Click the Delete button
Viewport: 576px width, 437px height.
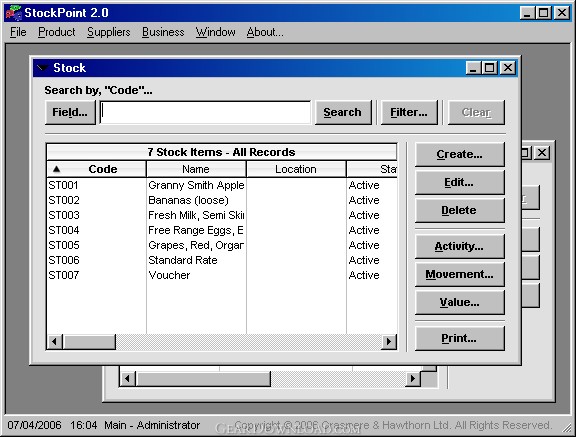(460, 210)
